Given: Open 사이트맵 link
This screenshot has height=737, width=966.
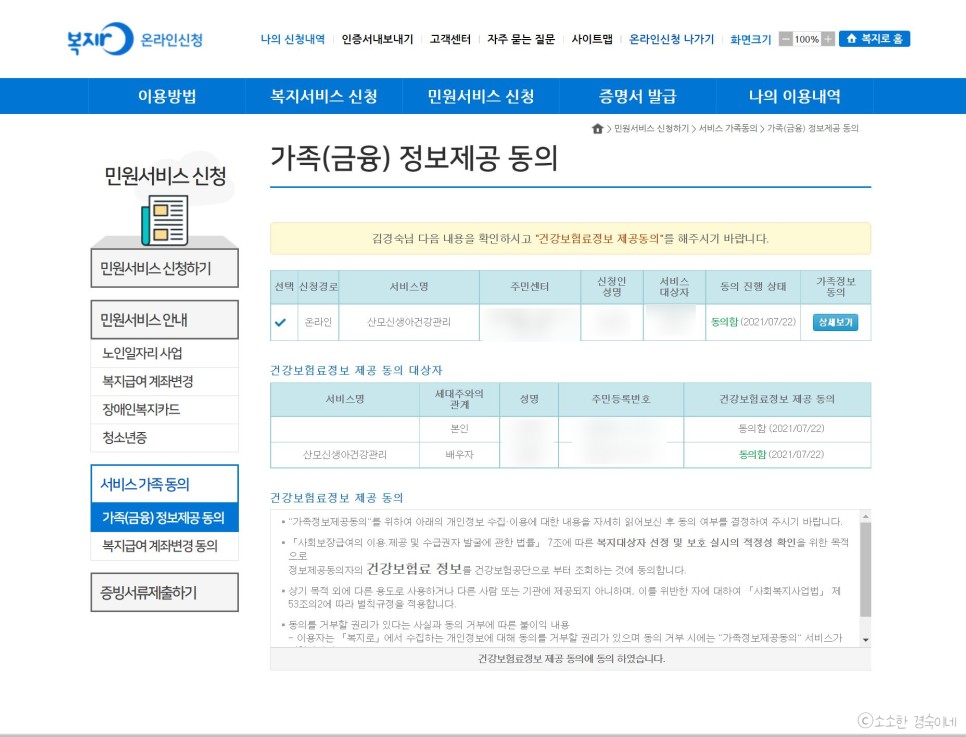Looking at the screenshot, I should tap(592, 39).
